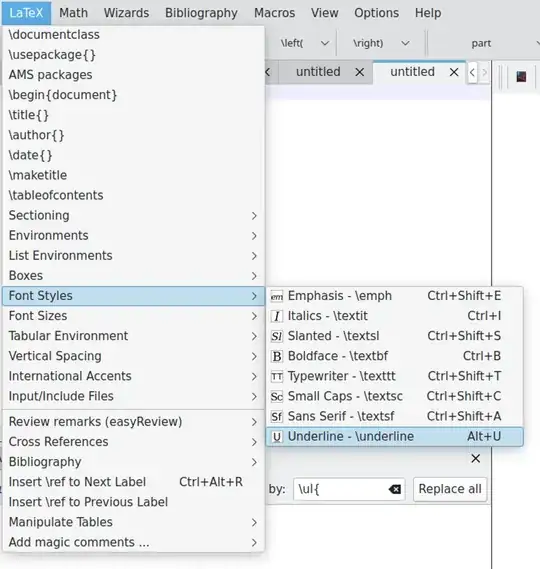Expand the Font Sizes submenu
Image resolution: width=540 pixels, height=569 pixels.
134,316
